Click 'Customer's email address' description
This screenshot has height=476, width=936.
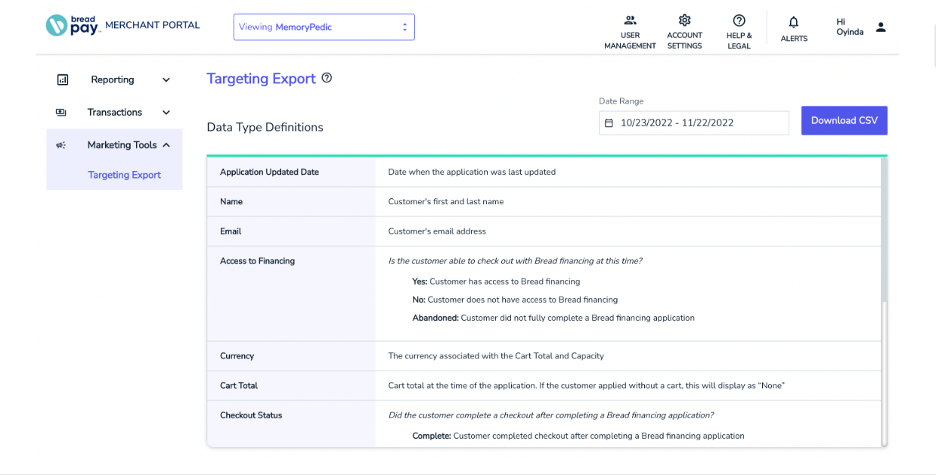437,231
